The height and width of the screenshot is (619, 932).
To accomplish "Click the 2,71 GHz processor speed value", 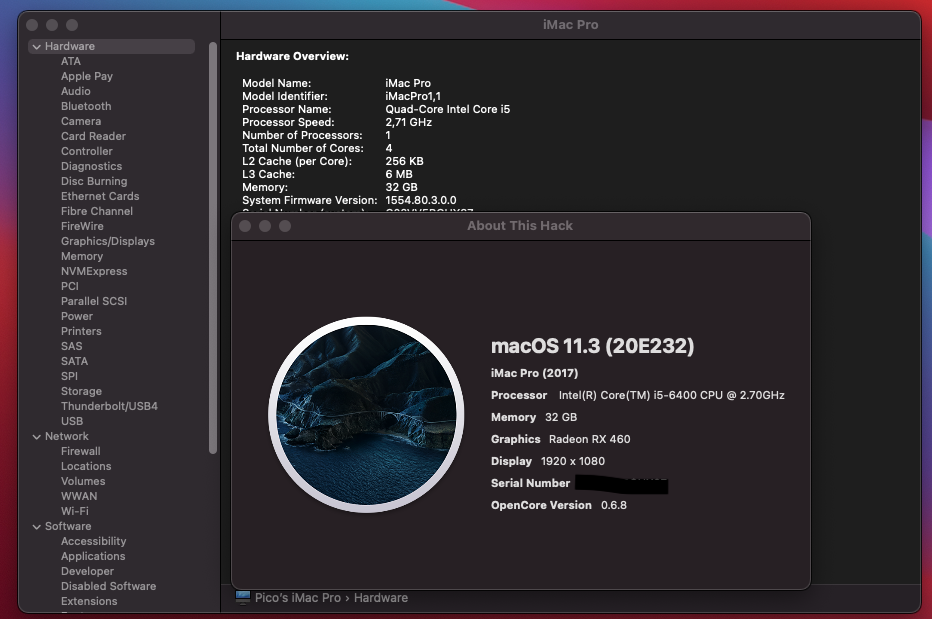I will [x=408, y=122].
